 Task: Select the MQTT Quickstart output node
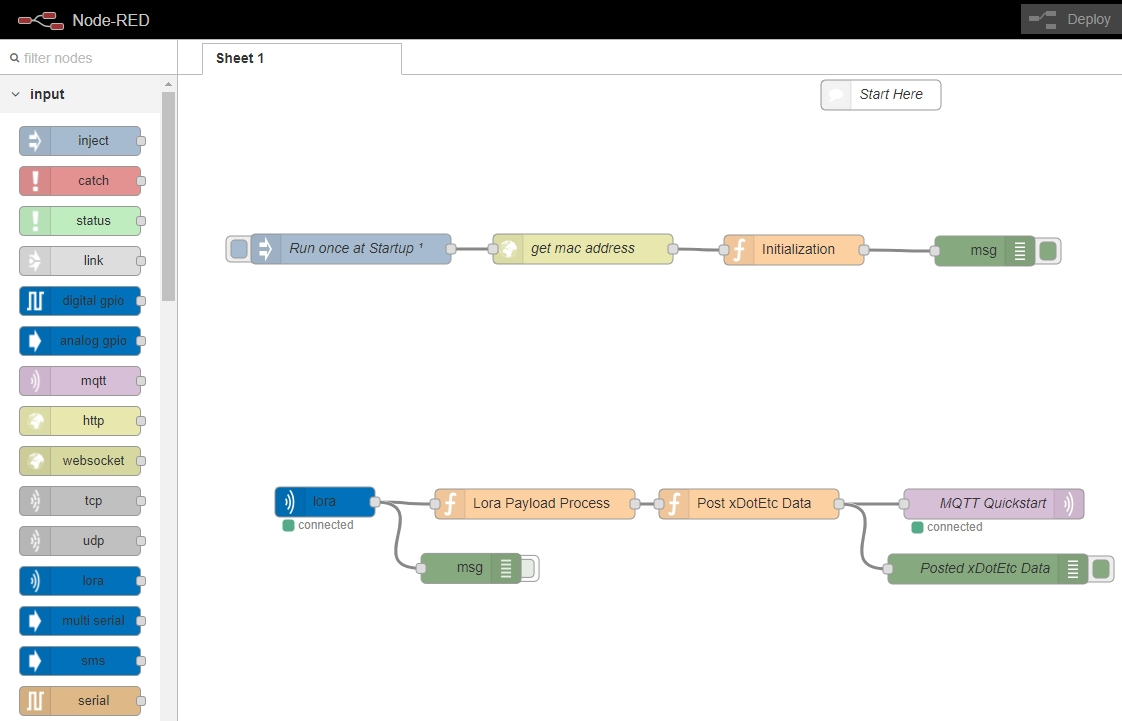point(994,504)
